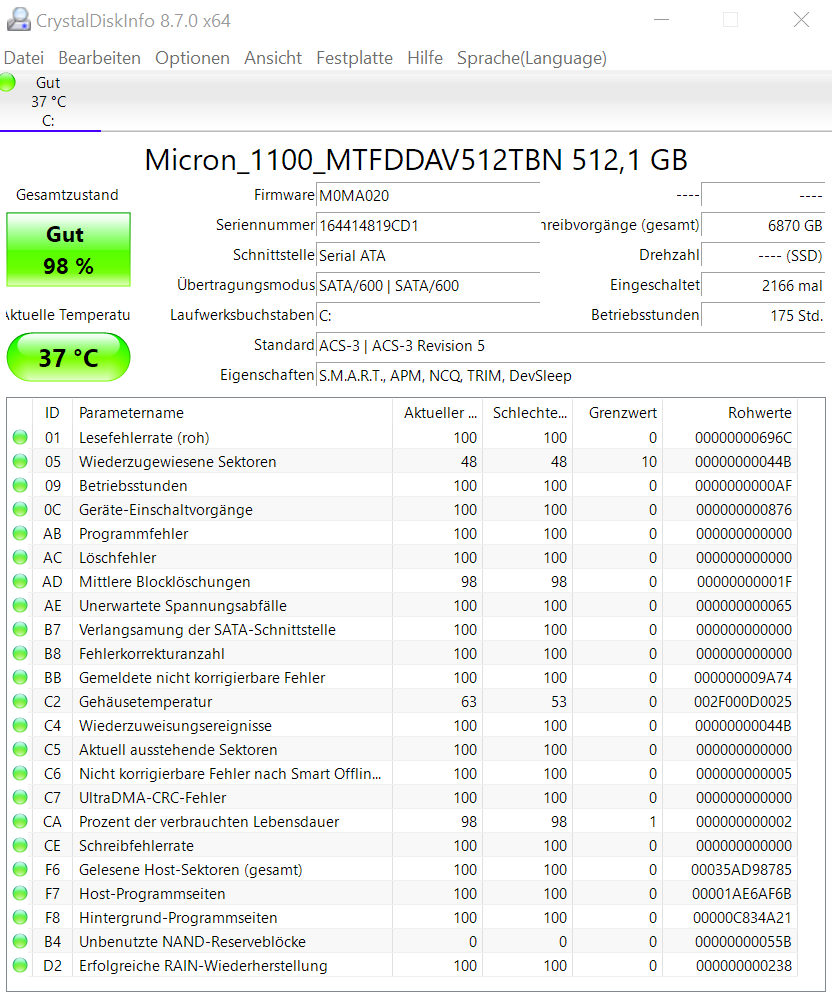The height and width of the screenshot is (999, 832).
Task: Select raw value 00000000696C
Action: (x=743, y=438)
